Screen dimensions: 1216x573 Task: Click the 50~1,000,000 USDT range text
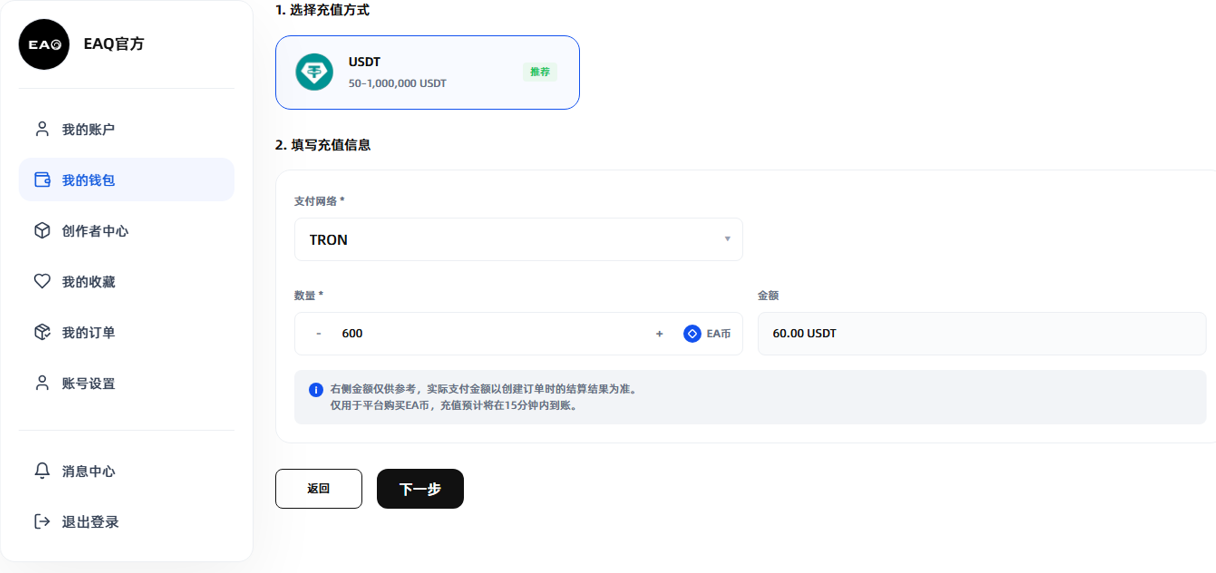tap(397, 83)
